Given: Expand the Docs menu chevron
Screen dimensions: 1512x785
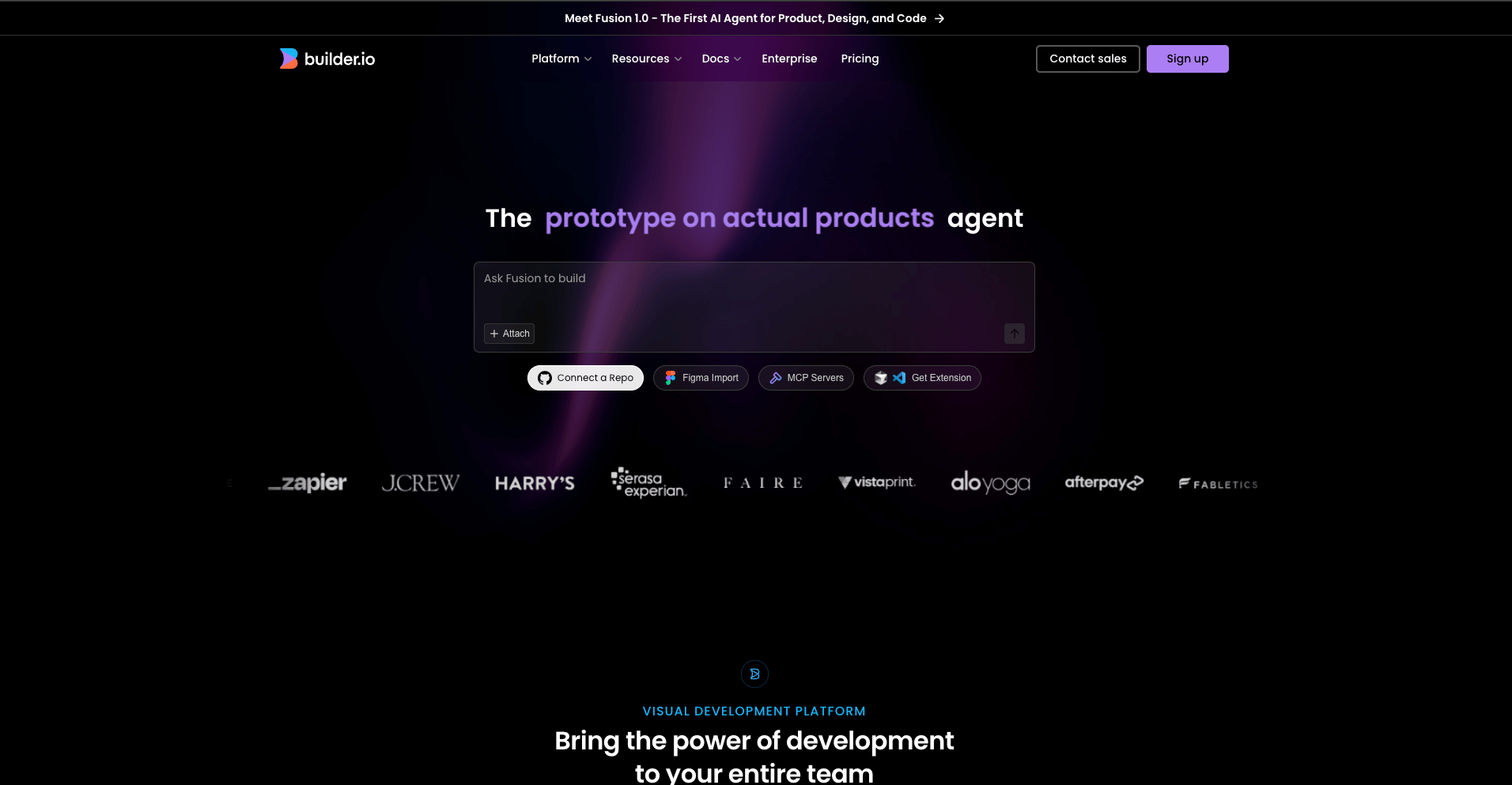Looking at the screenshot, I should (x=737, y=59).
